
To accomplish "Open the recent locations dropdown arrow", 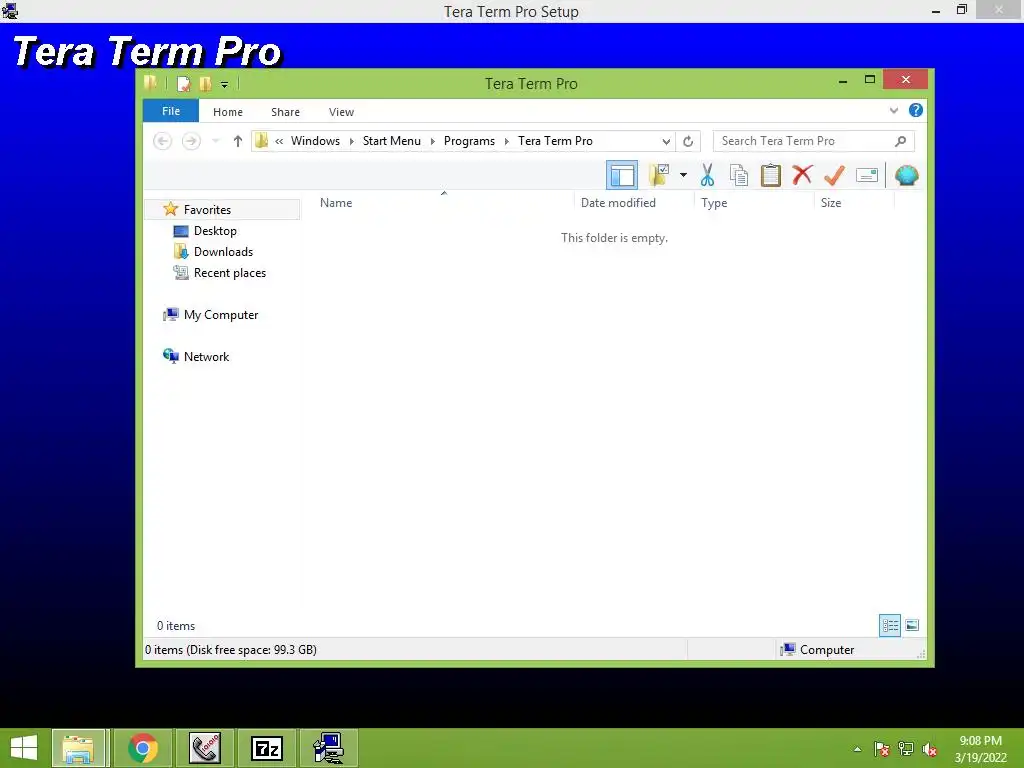I will coord(216,141).
